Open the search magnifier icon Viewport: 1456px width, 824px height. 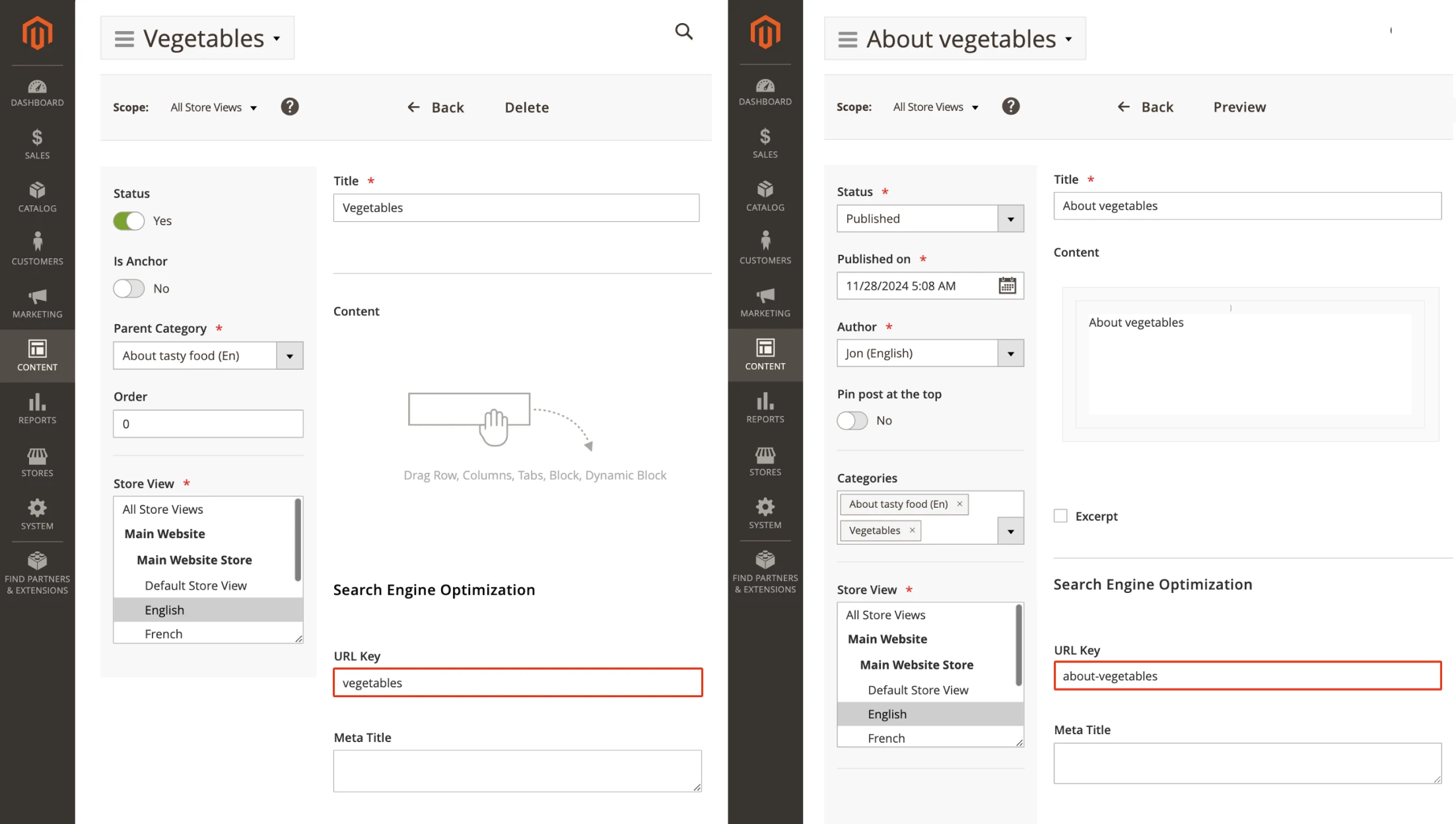(x=683, y=31)
